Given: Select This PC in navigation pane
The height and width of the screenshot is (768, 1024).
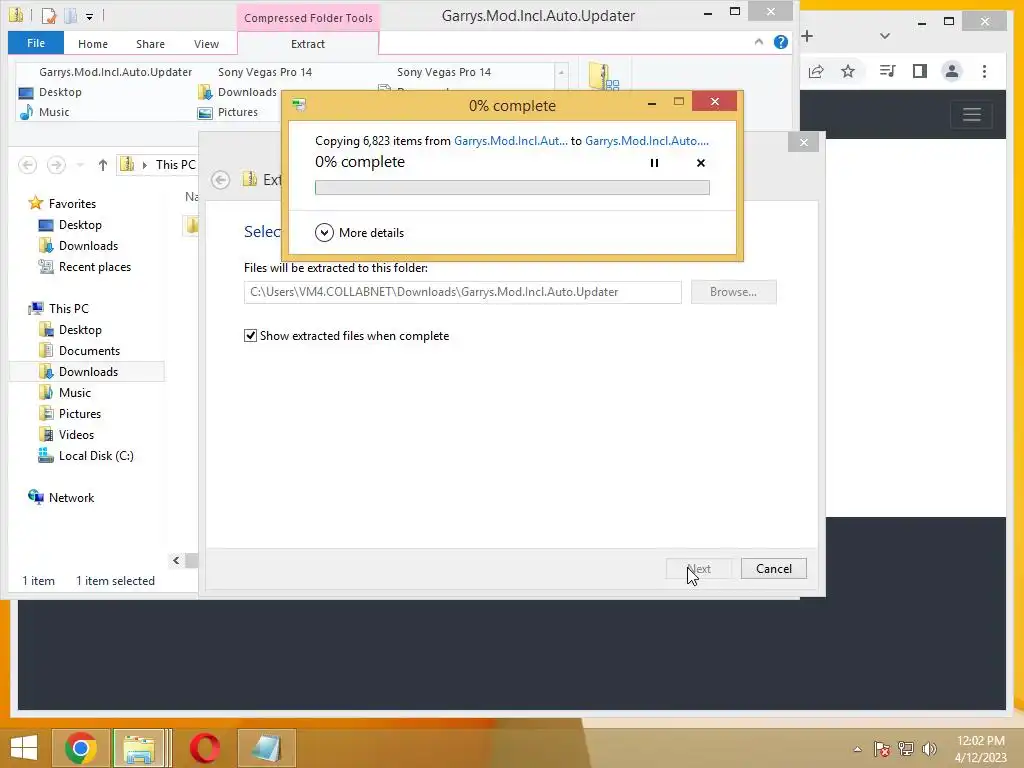Looking at the screenshot, I should tap(58, 308).
